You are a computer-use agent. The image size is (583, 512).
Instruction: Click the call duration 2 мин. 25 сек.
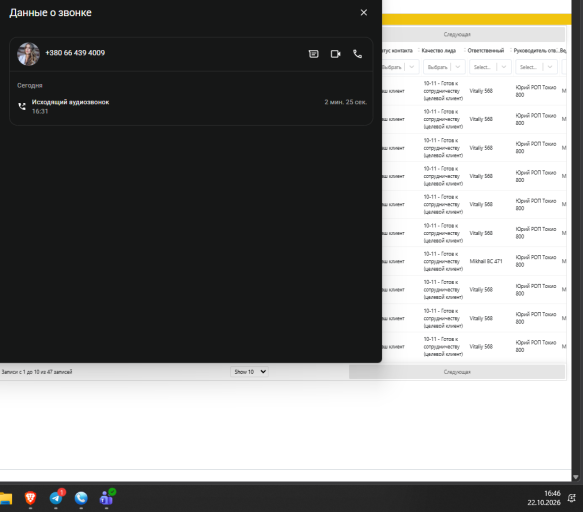[x=345, y=102]
